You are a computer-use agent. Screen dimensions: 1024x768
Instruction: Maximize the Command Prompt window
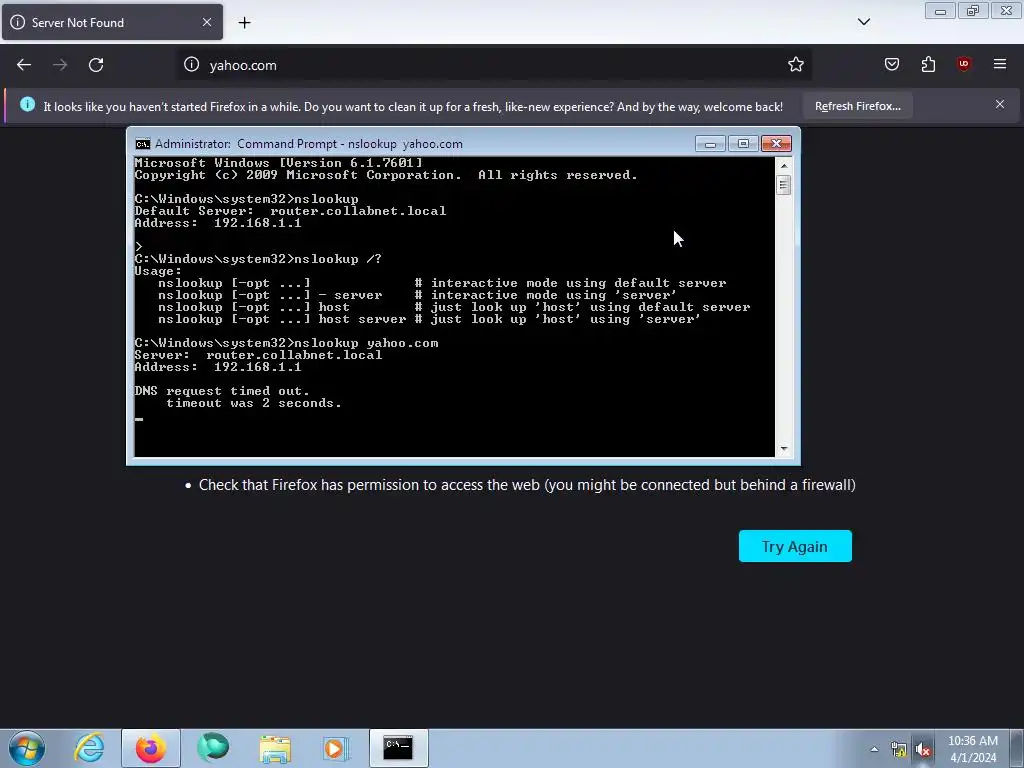pos(743,144)
